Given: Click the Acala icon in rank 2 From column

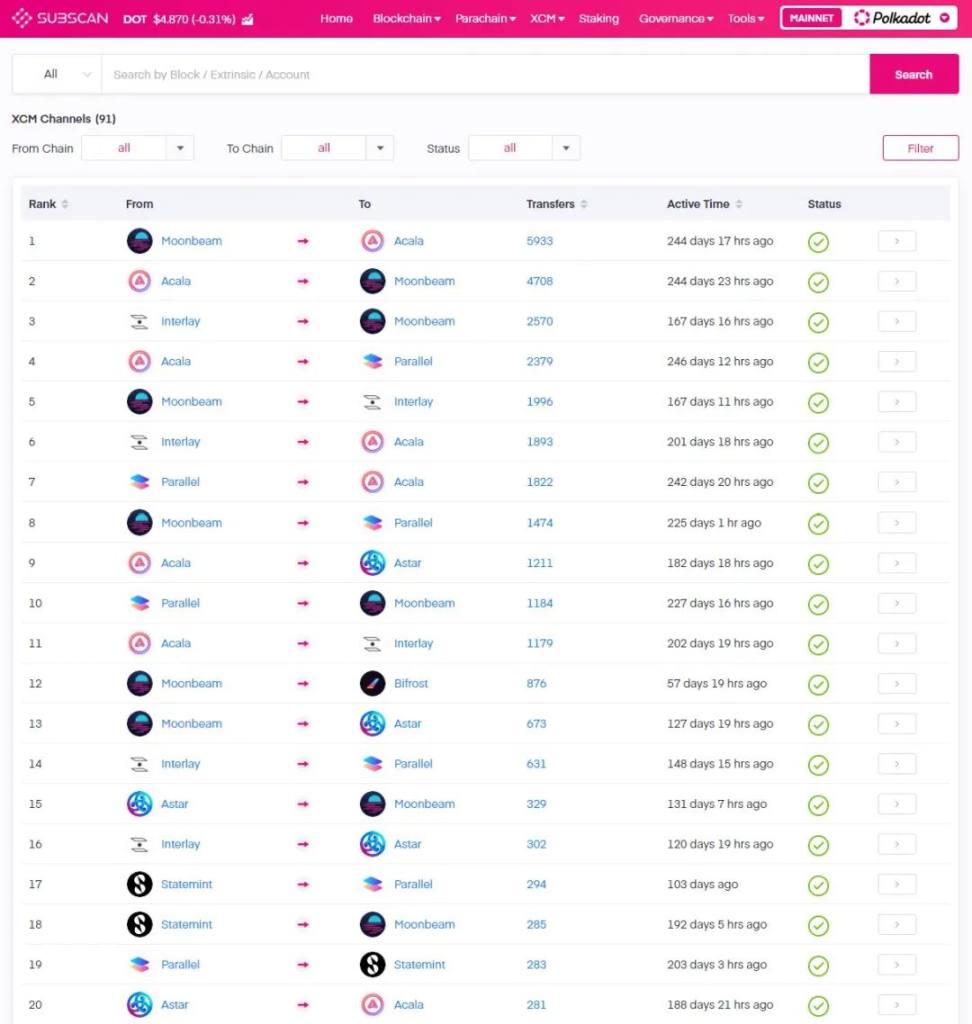Looking at the screenshot, I should [139, 281].
